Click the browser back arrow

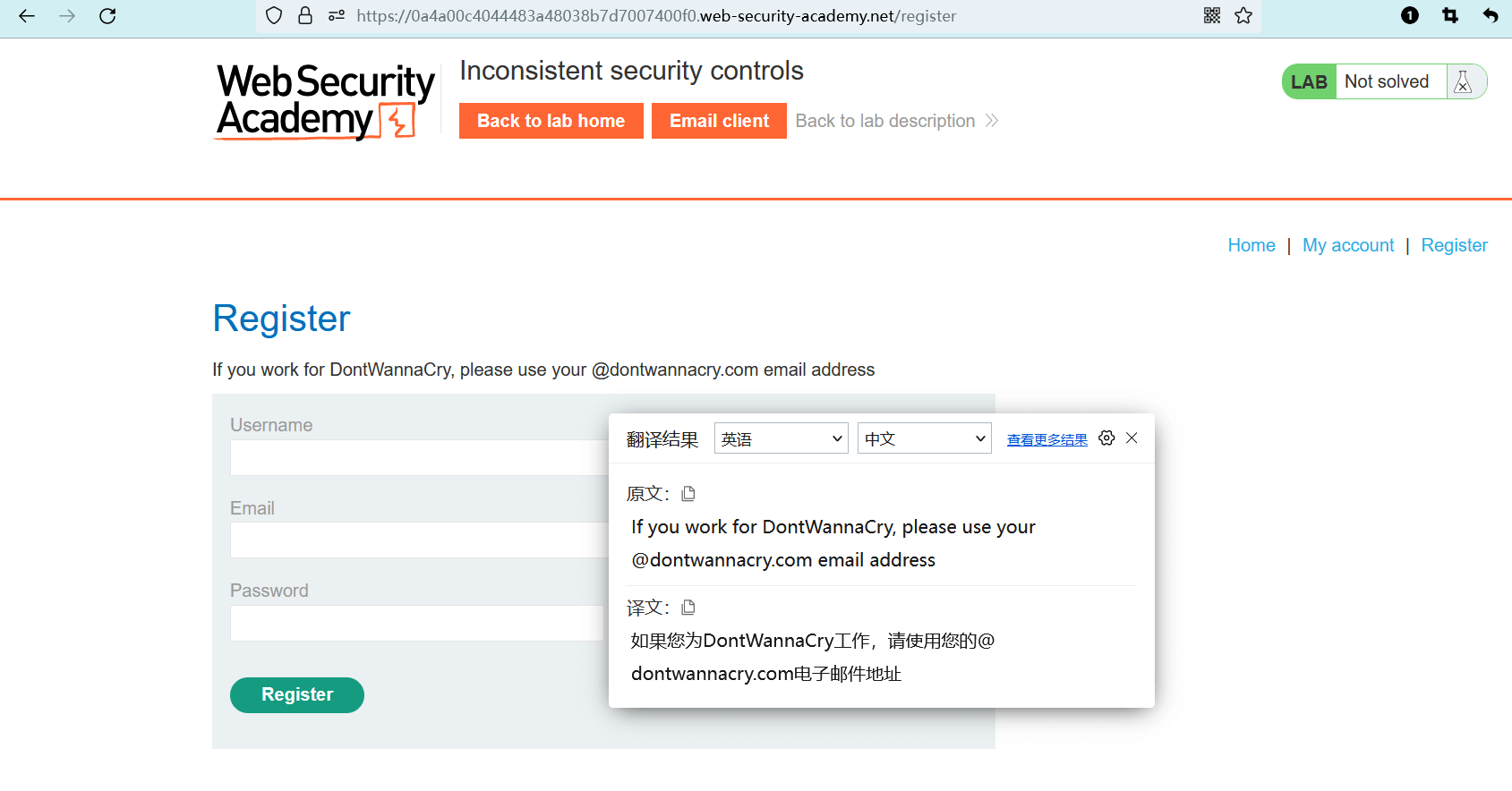[27, 16]
